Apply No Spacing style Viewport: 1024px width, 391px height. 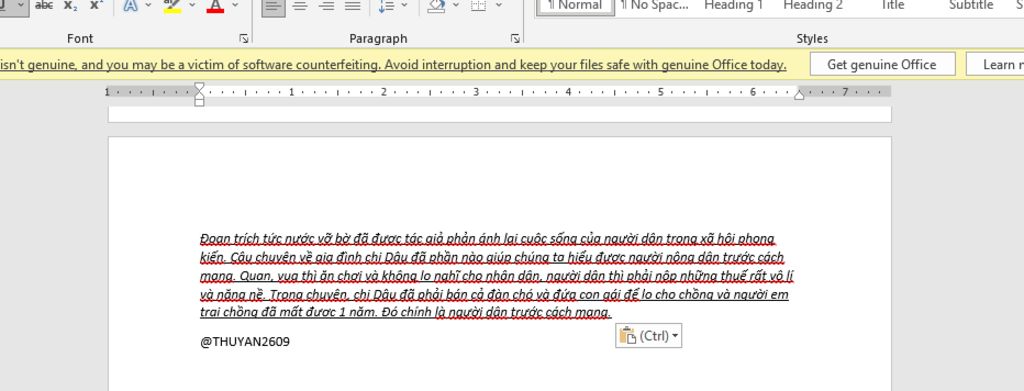654,5
